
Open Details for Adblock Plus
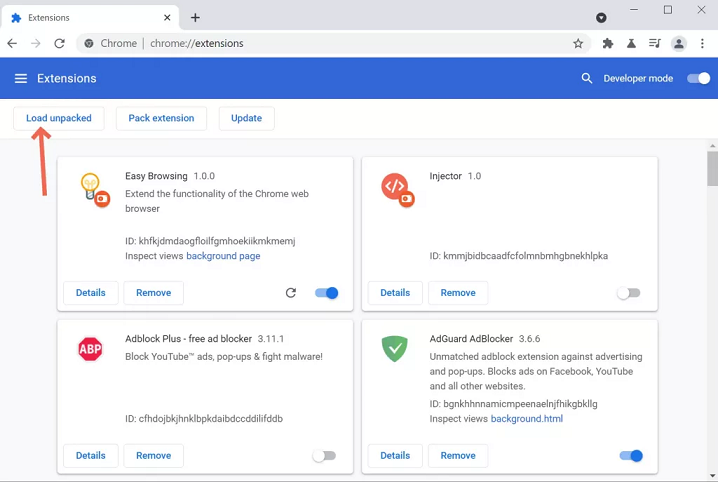pyautogui.click(x=91, y=456)
